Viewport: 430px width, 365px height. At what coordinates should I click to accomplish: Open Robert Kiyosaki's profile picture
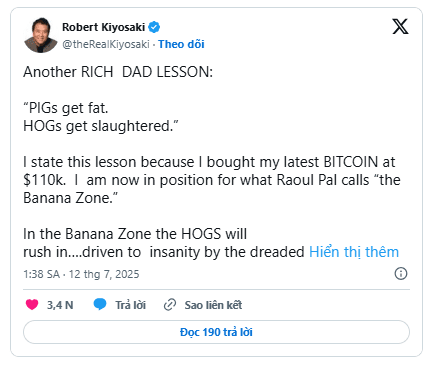point(41,35)
